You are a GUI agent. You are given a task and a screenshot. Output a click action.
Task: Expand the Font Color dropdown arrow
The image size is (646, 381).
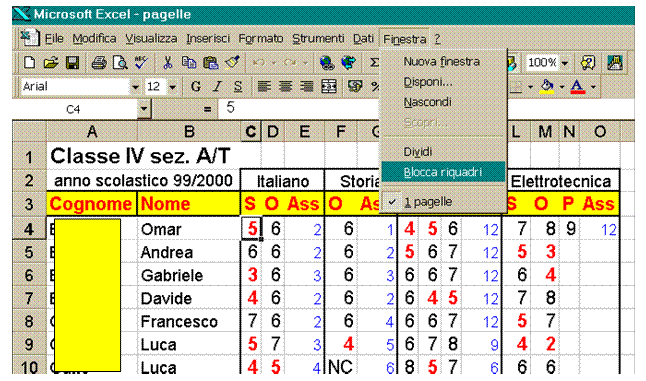click(x=593, y=86)
